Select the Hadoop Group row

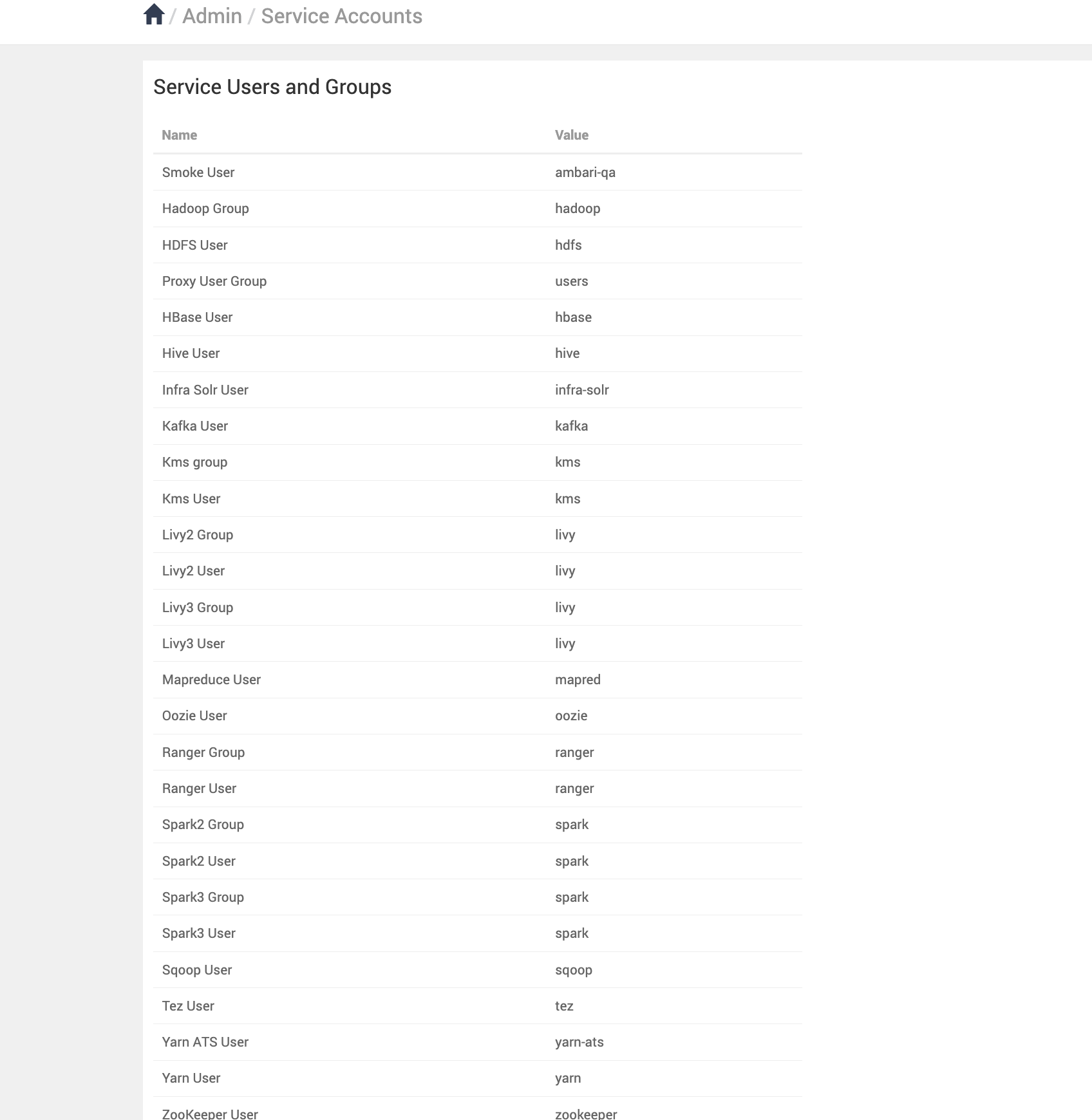pos(478,209)
